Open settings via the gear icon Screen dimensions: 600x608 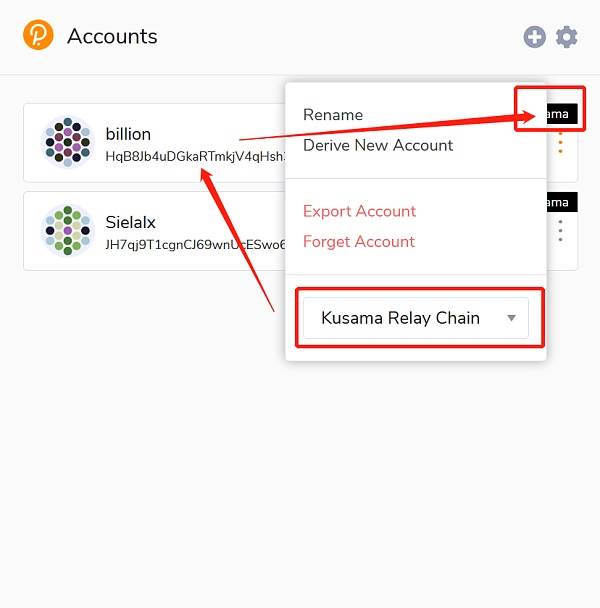point(566,37)
